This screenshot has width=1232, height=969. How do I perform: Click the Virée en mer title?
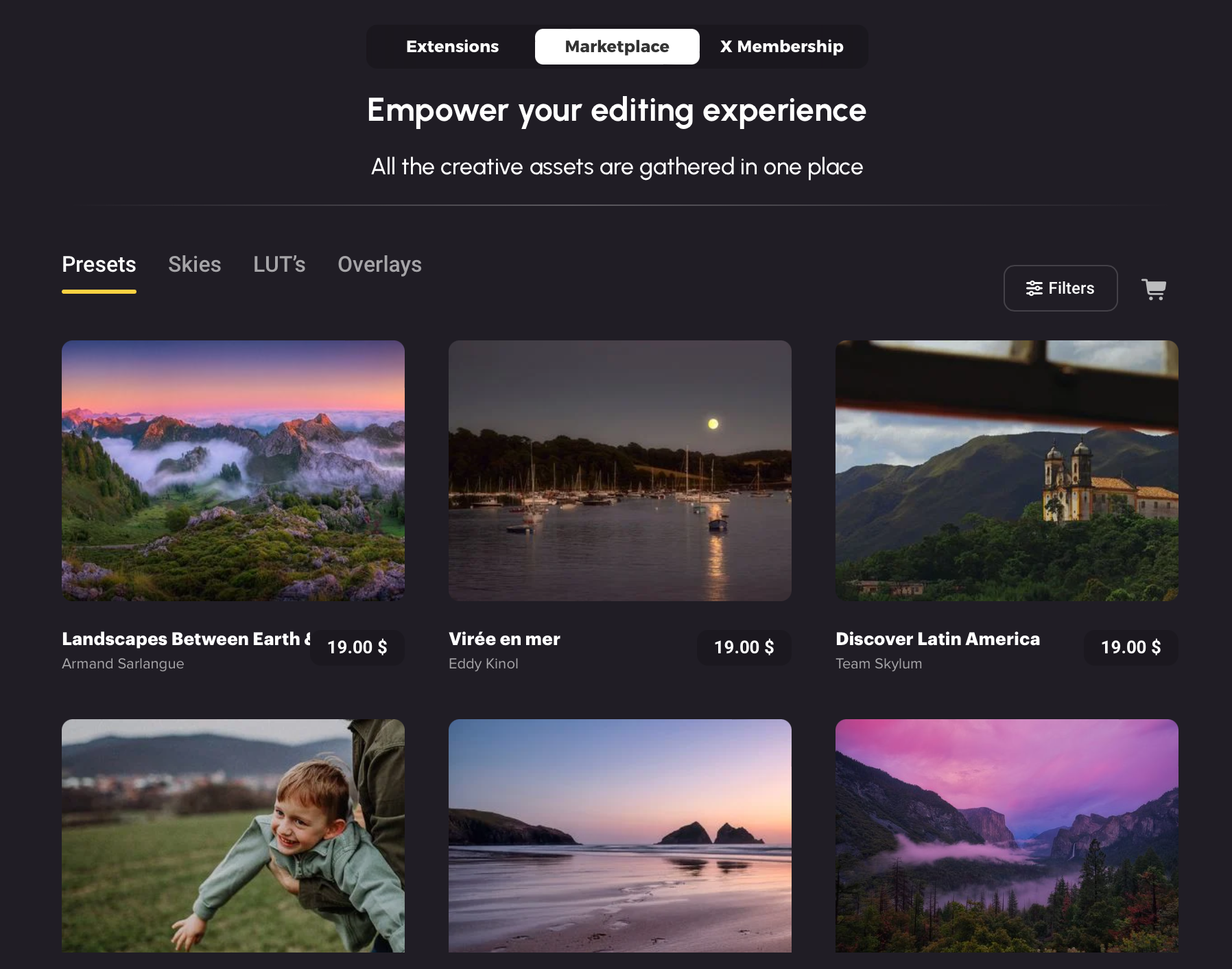coord(504,639)
